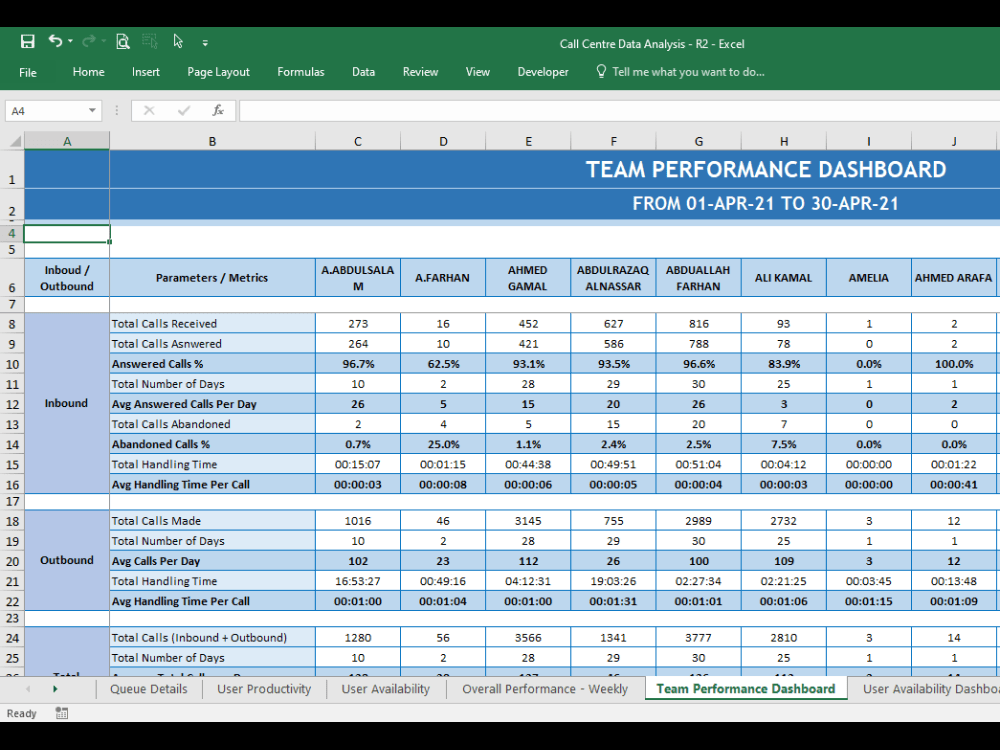Navigate to the next sheet with the arrow
The image size is (1000, 750).
click(x=55, y=689)
